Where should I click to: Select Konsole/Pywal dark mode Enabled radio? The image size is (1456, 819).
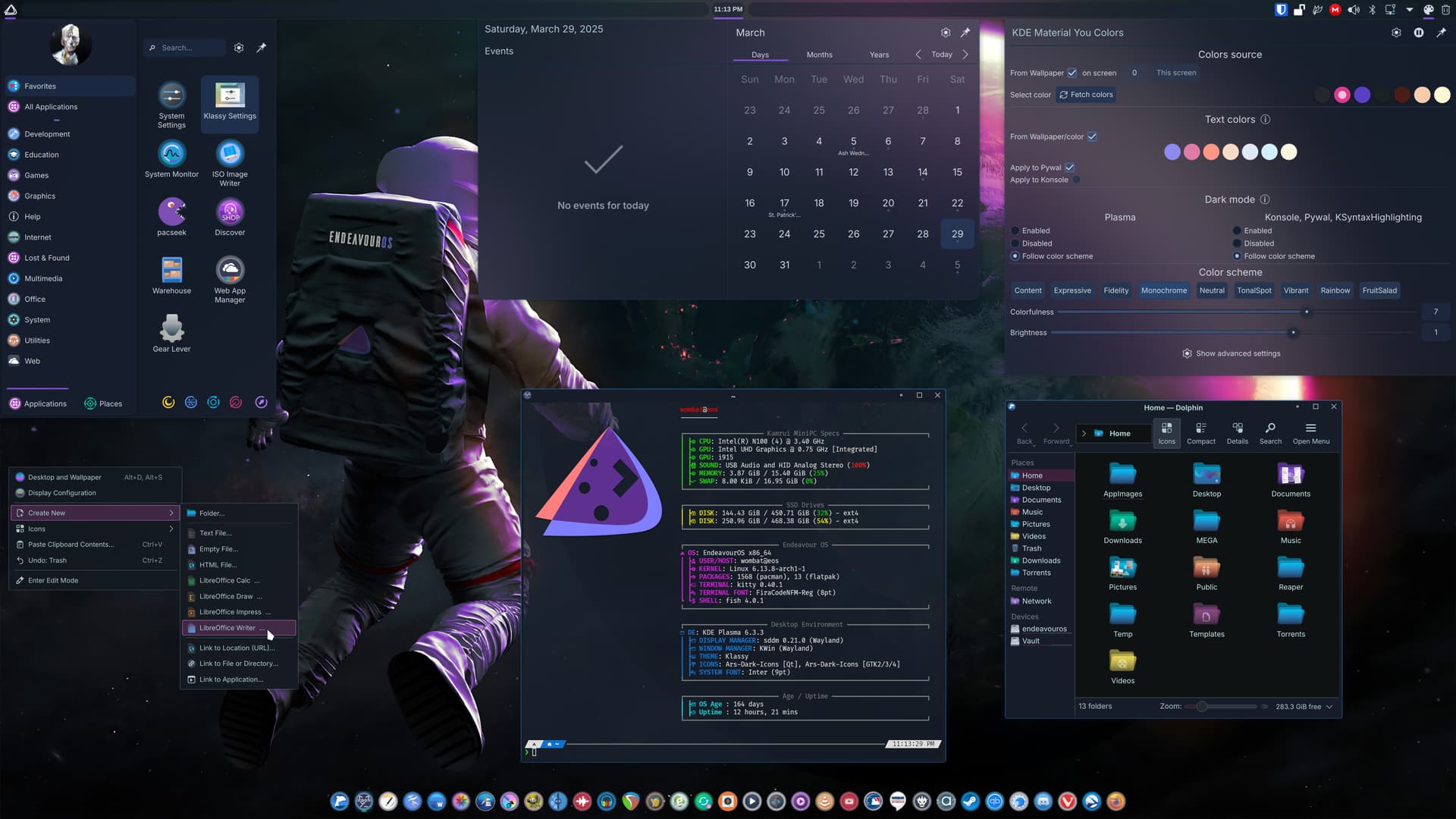pyautogui.click(x=1237, y=231)
